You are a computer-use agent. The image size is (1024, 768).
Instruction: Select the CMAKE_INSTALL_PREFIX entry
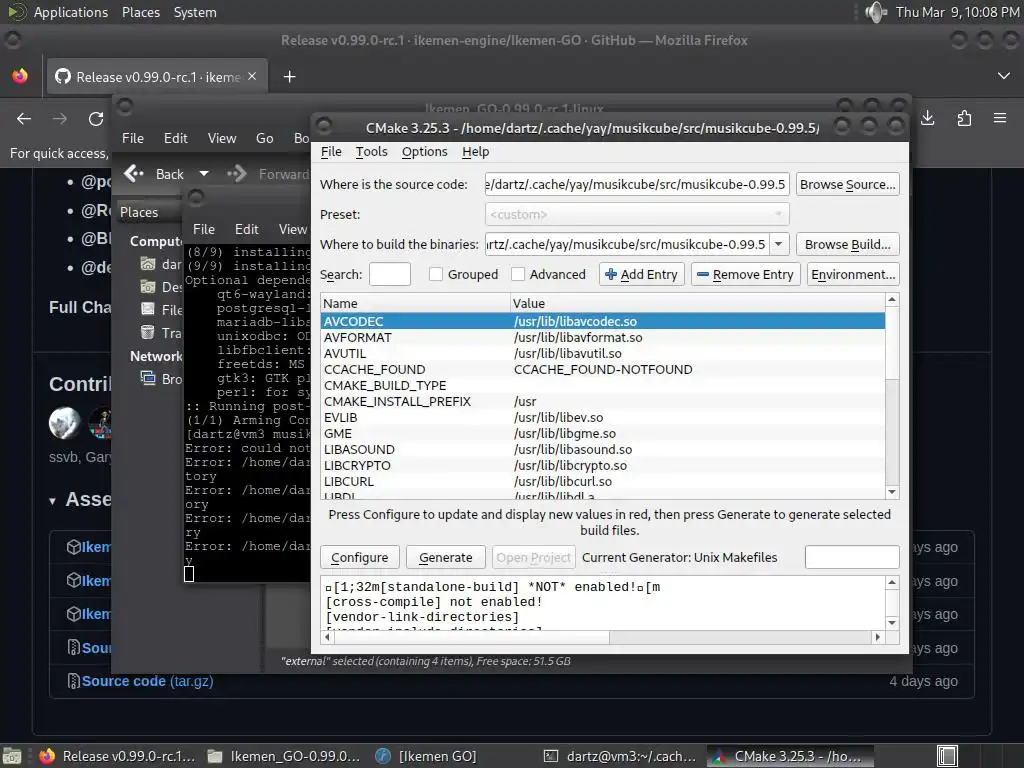click(x=602, y=402)
